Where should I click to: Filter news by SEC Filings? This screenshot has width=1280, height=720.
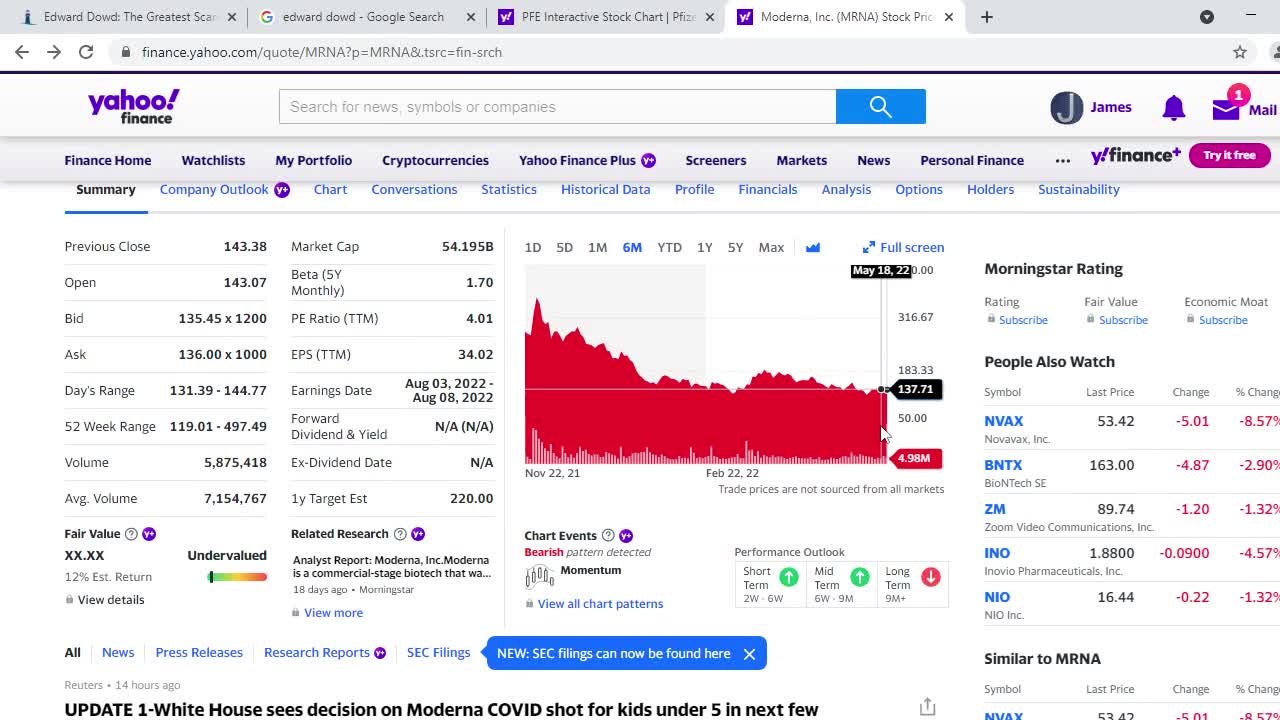pyautogui.click(x=438, y=652)
